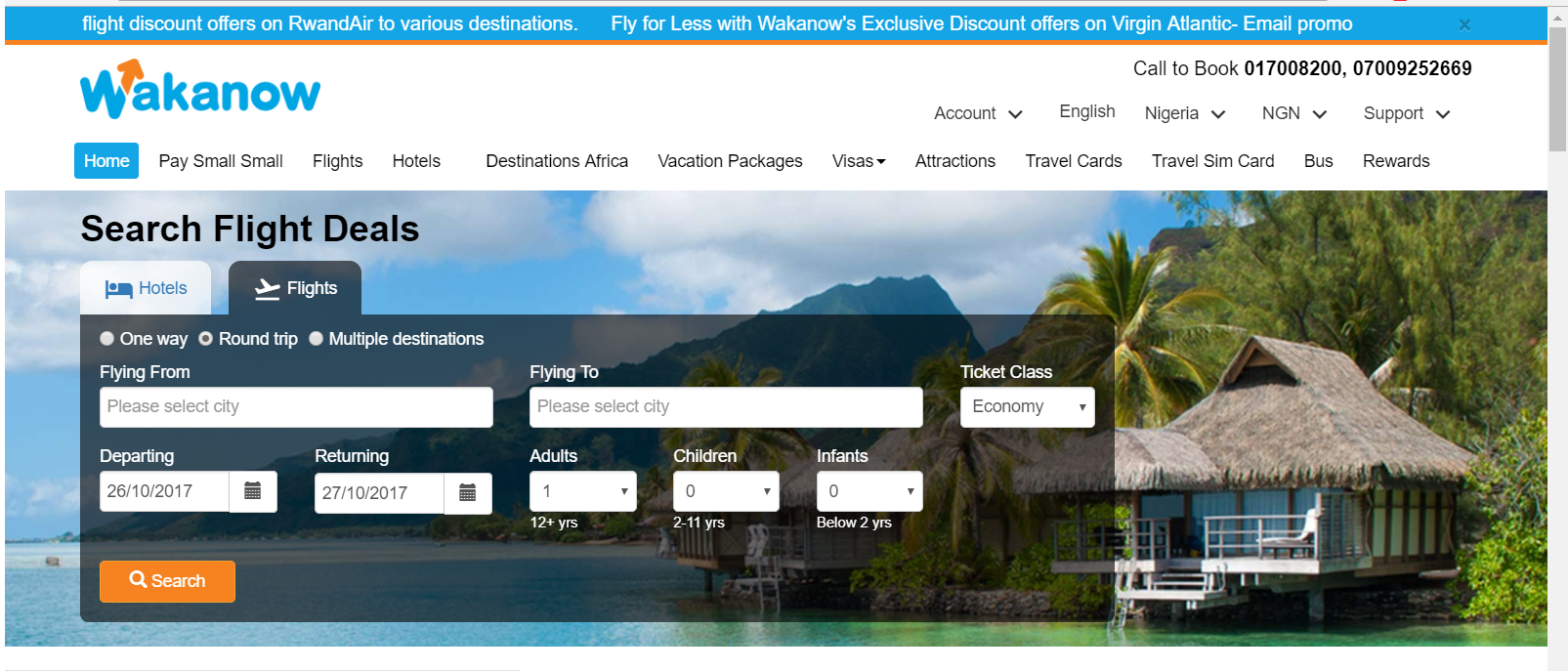Switch to the Hotels search tab
This screenshot has height=671, width=1568.
tap(146, 288)
